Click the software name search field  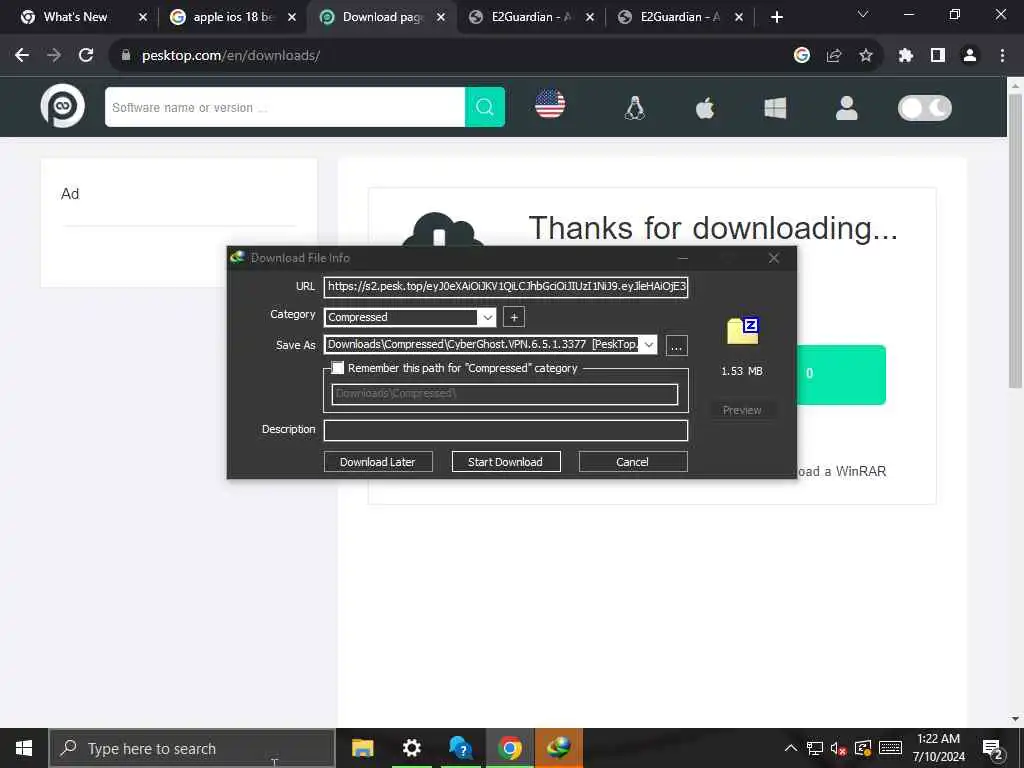point(285,107)
